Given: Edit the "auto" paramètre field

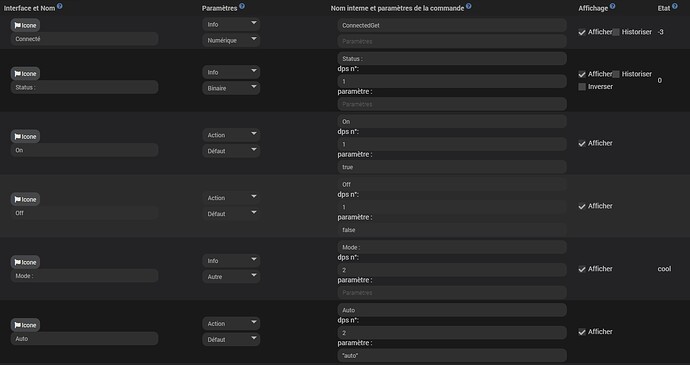Looking at the screenshot, I should pyautogui.click(x=452, y=355).
